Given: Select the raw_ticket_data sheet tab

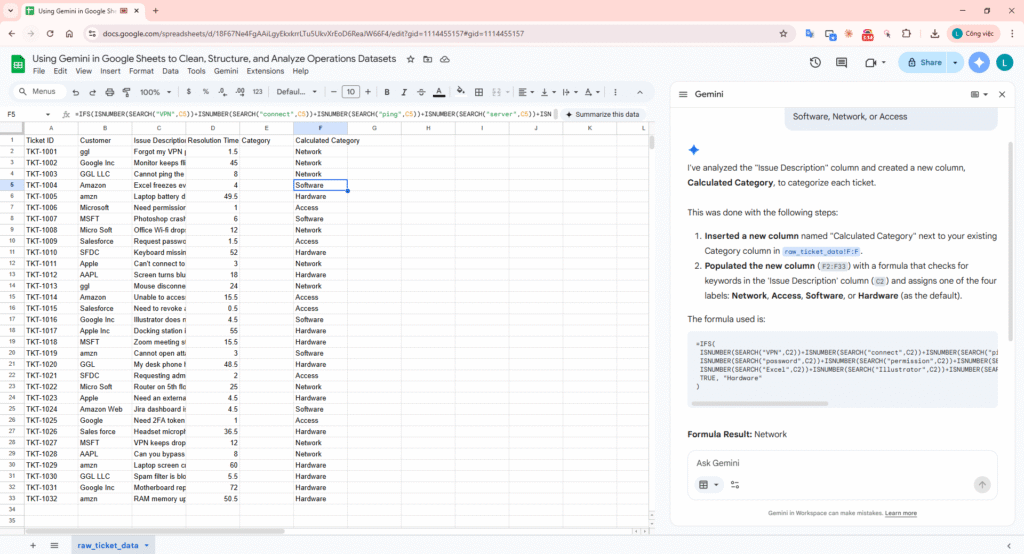Looking at the screenshot, I should pyautogui.click(x=108, y=545).
